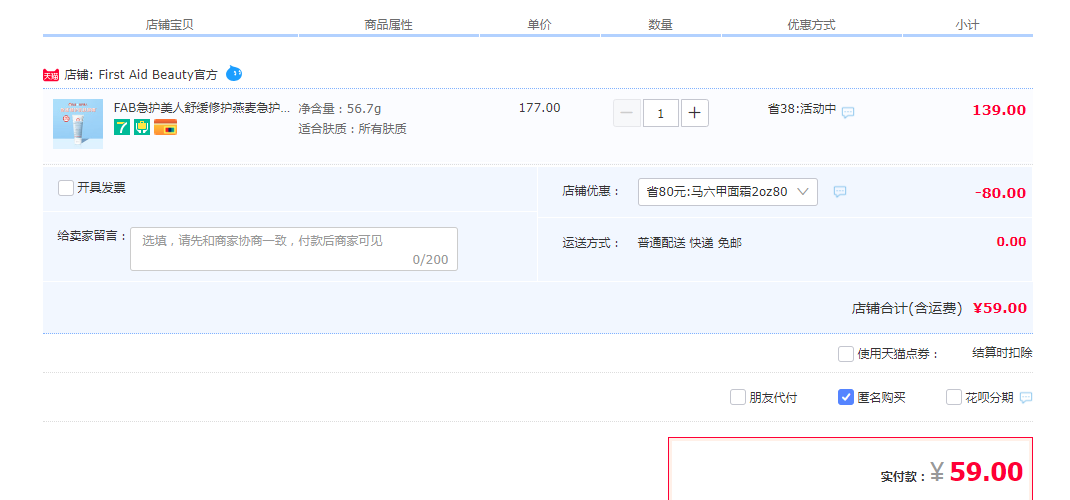The width and height of the screenshot is (1070, 500).
Task: Click the 0.00 shipping fee amount
Action: (x=1011, y=241)
